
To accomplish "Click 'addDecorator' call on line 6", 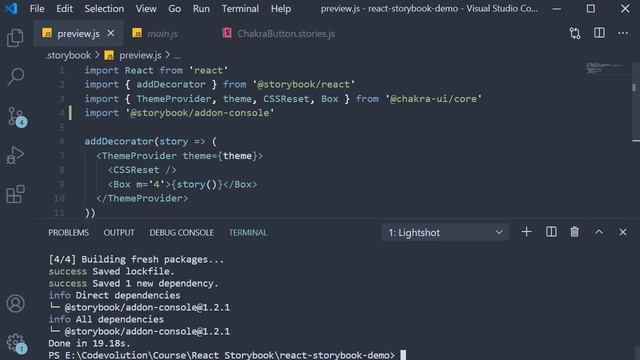I will (119, 141).
